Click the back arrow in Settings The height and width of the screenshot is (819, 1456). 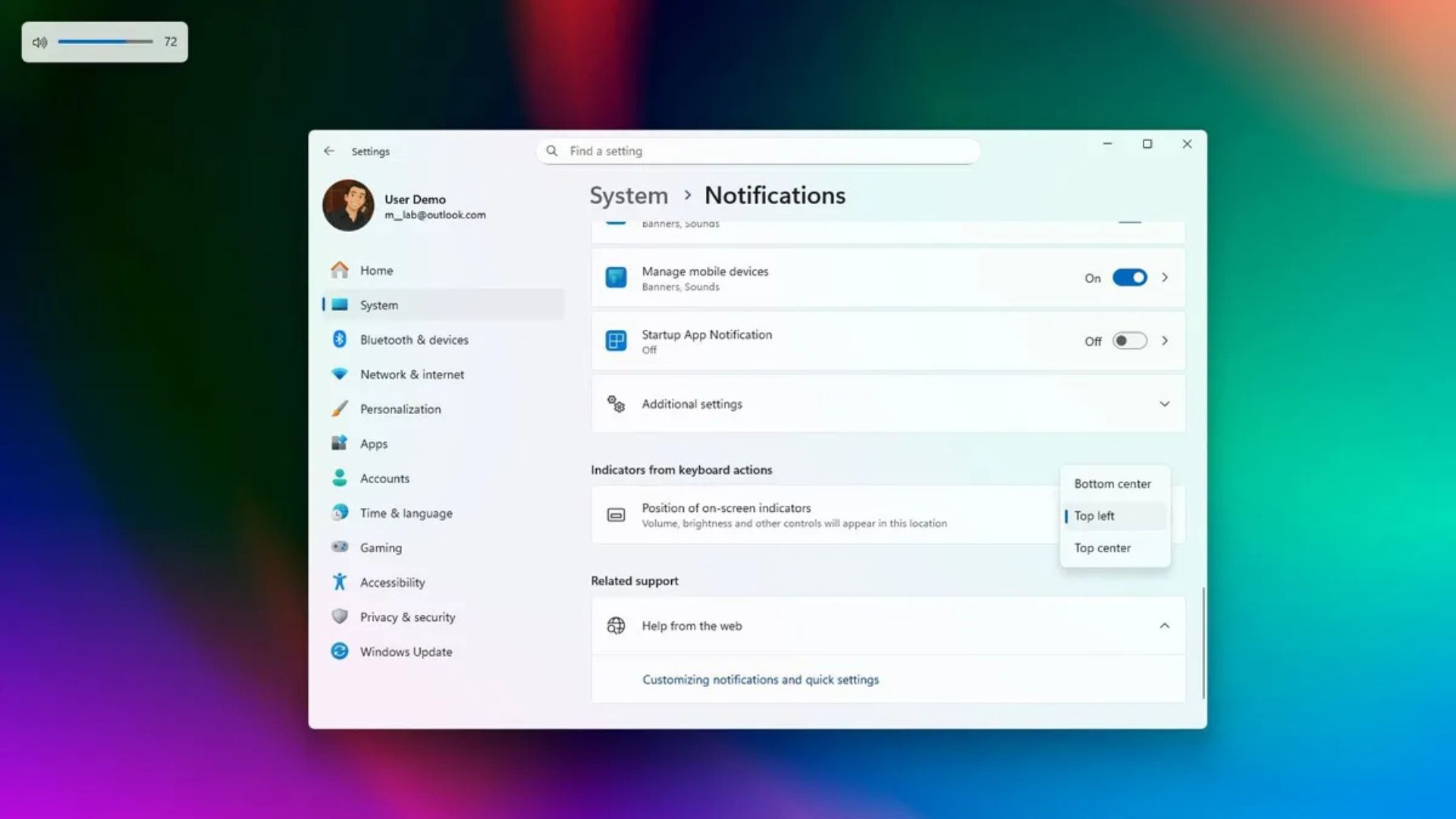click(x=329, y=151)
